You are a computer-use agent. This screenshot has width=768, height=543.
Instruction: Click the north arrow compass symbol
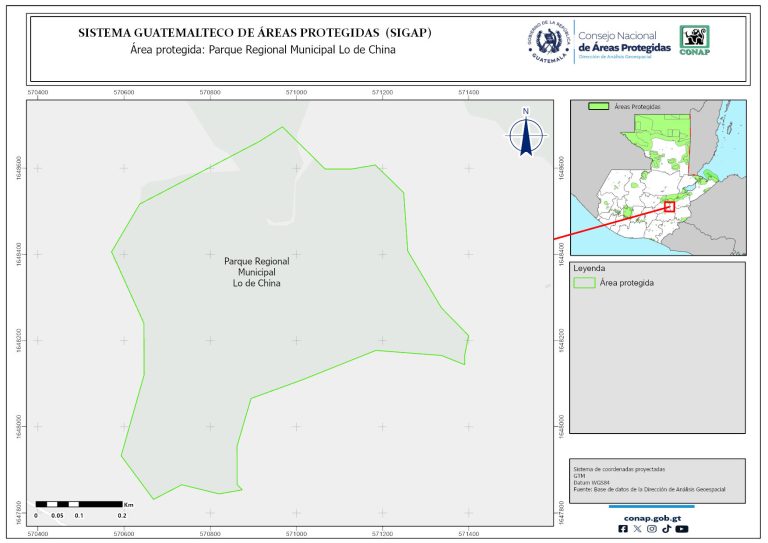[x=526, y=135]
